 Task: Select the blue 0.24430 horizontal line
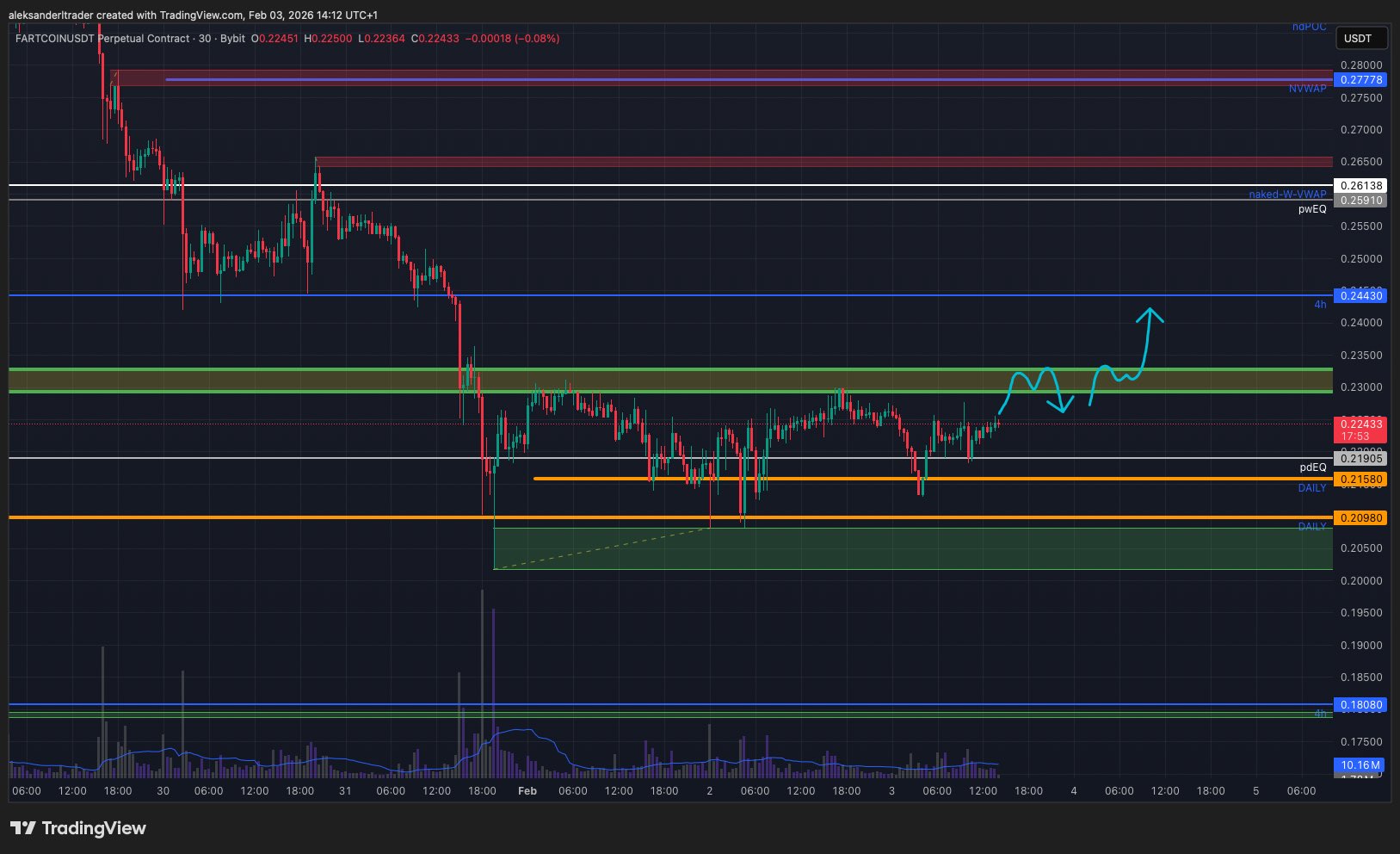pyautogui.click(x=670, y=295)
